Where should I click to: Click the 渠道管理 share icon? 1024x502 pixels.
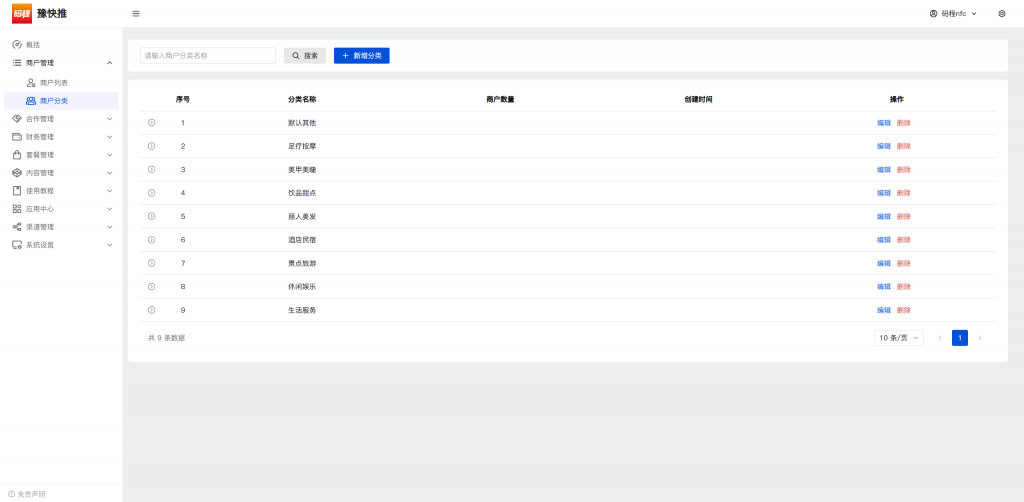(x=17, y=227)
